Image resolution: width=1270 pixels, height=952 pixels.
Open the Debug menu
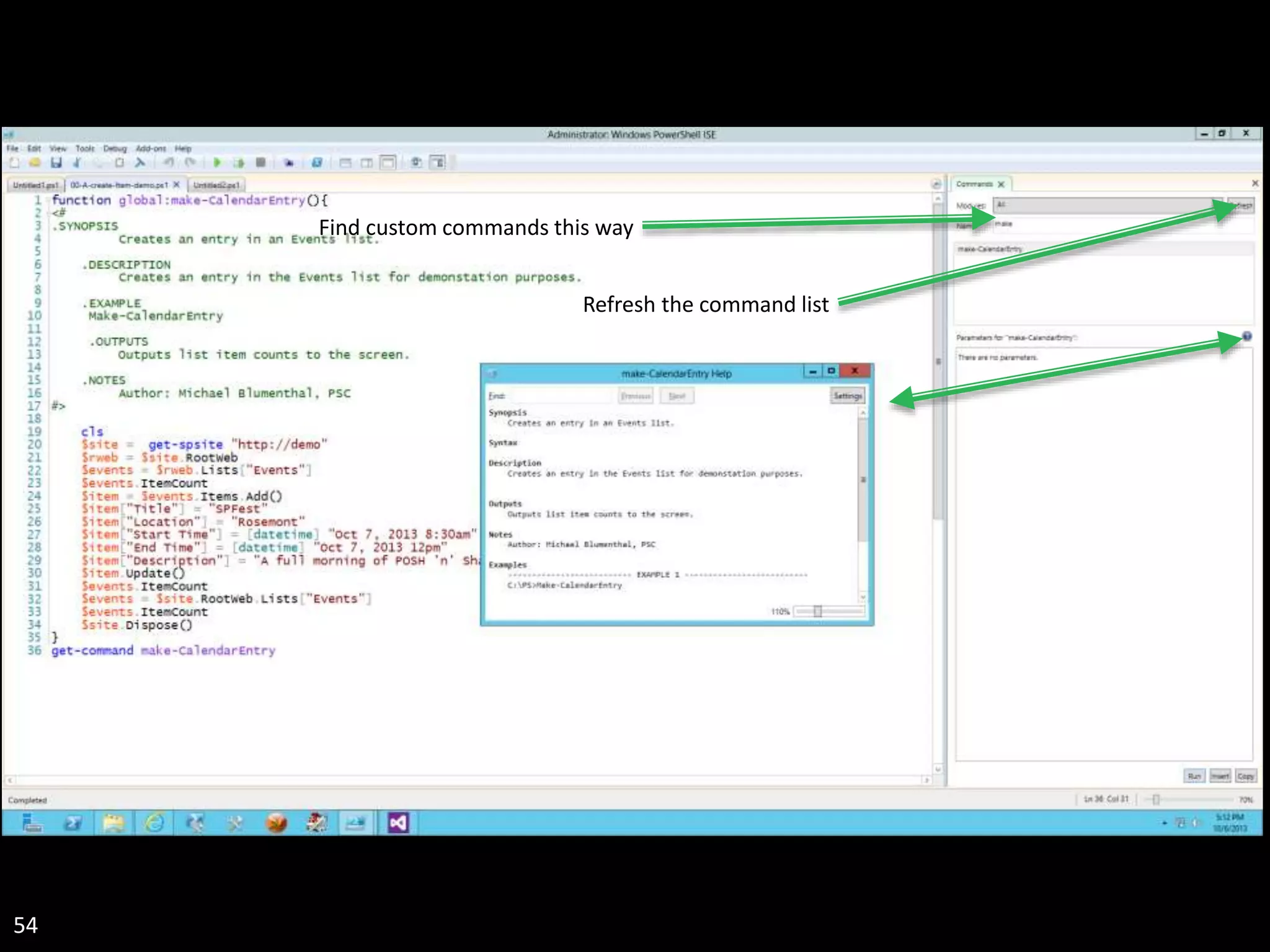coord(115,149)
